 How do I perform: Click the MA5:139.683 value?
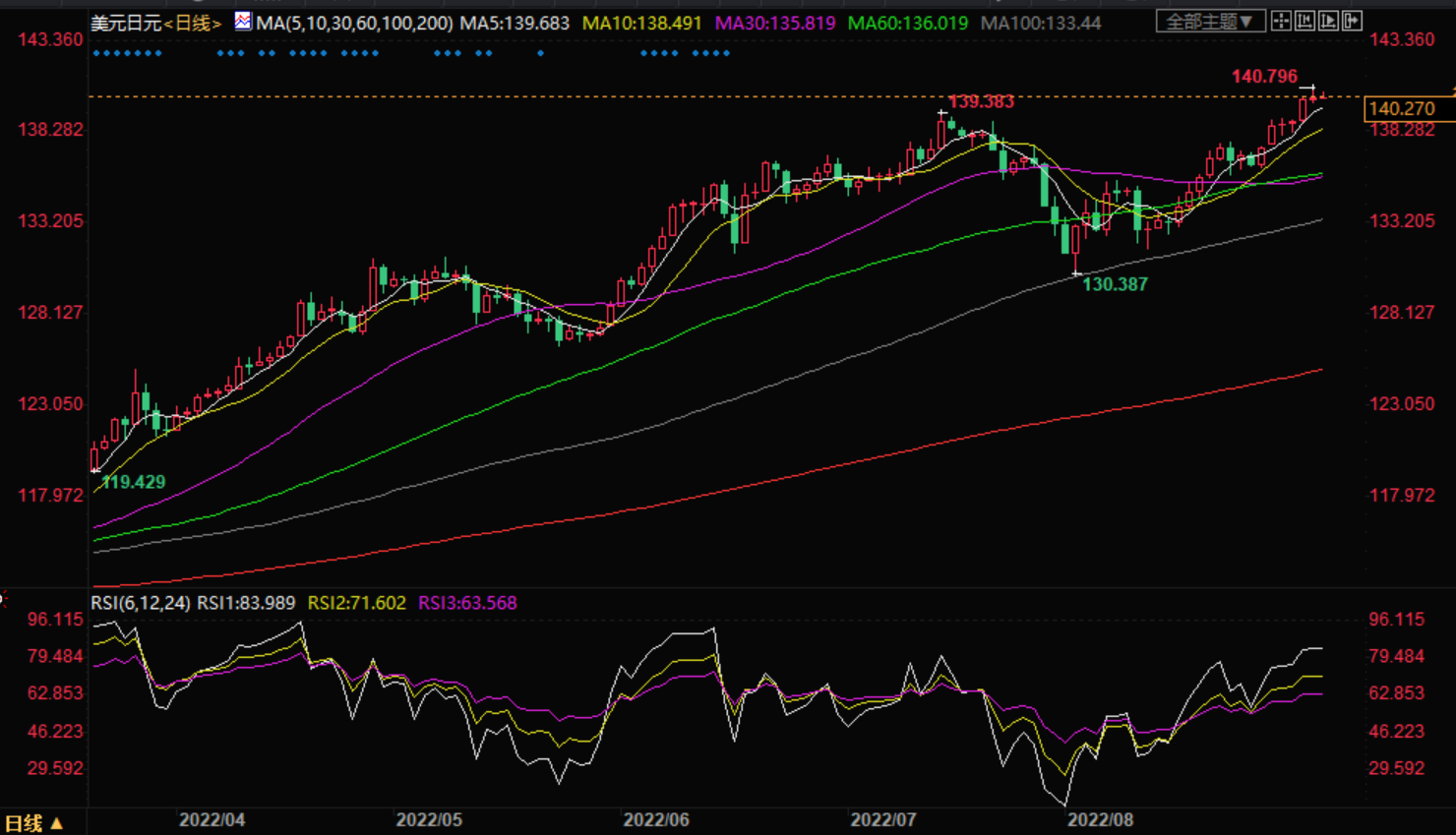(x=515, y=23)
